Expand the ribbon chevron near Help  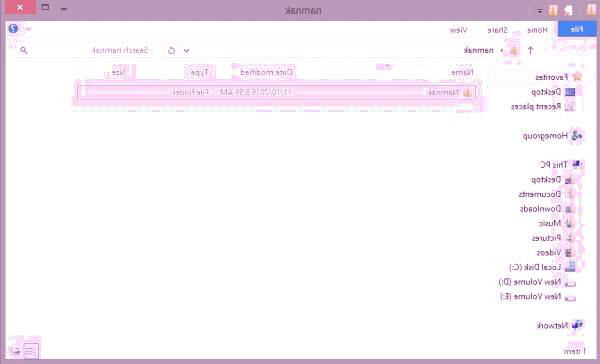coord(28,29)
